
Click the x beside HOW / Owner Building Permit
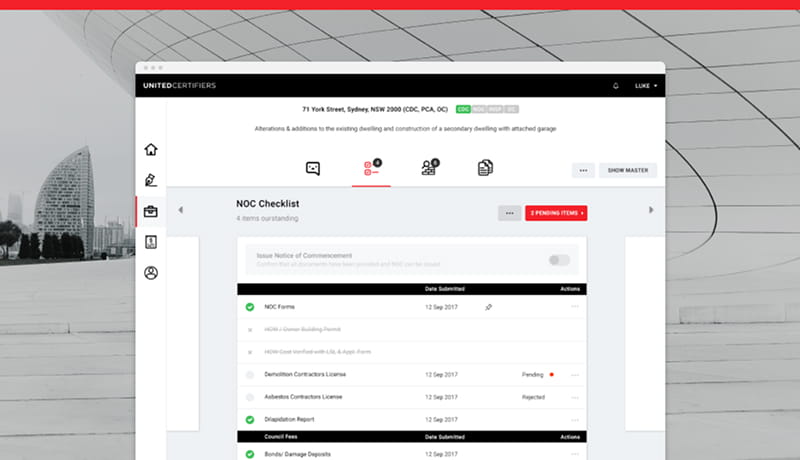[250, 330]
